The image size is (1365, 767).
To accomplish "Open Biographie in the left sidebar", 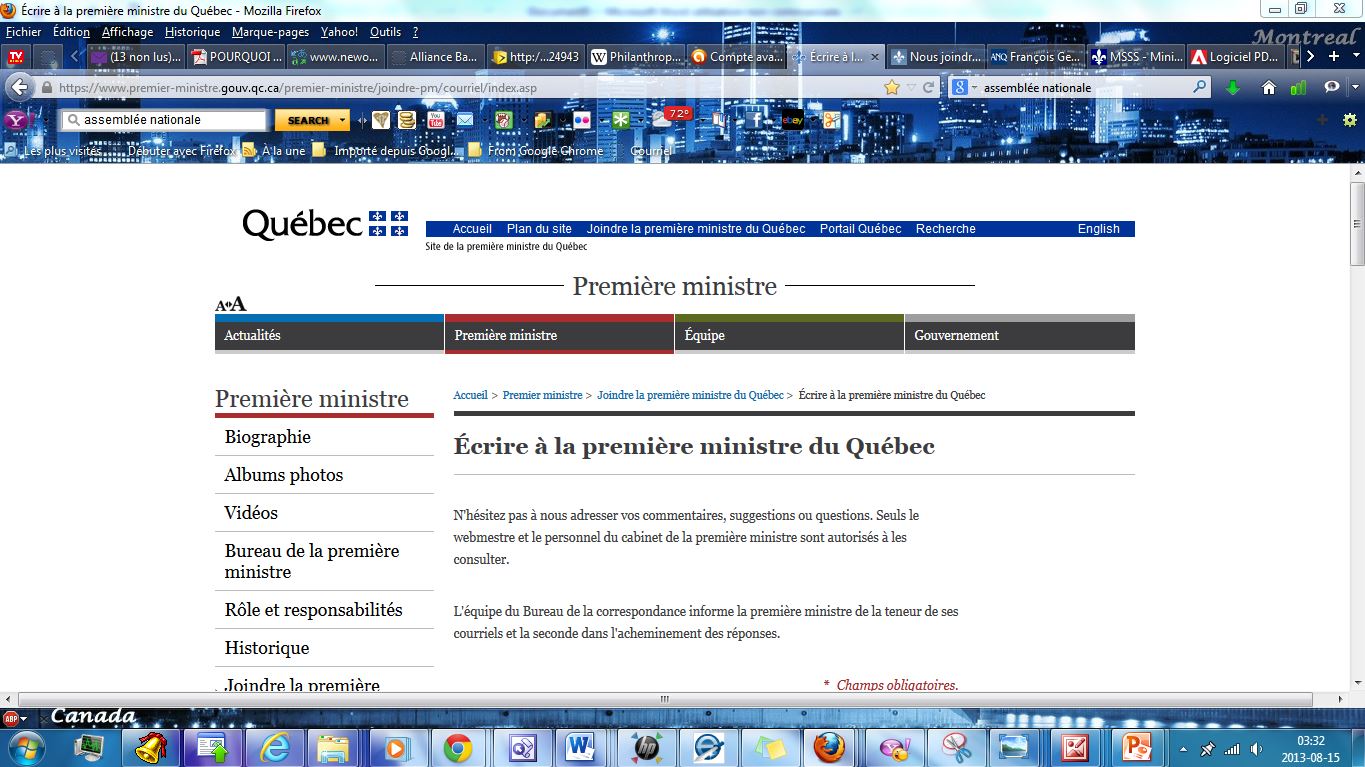I will point(268,437).
